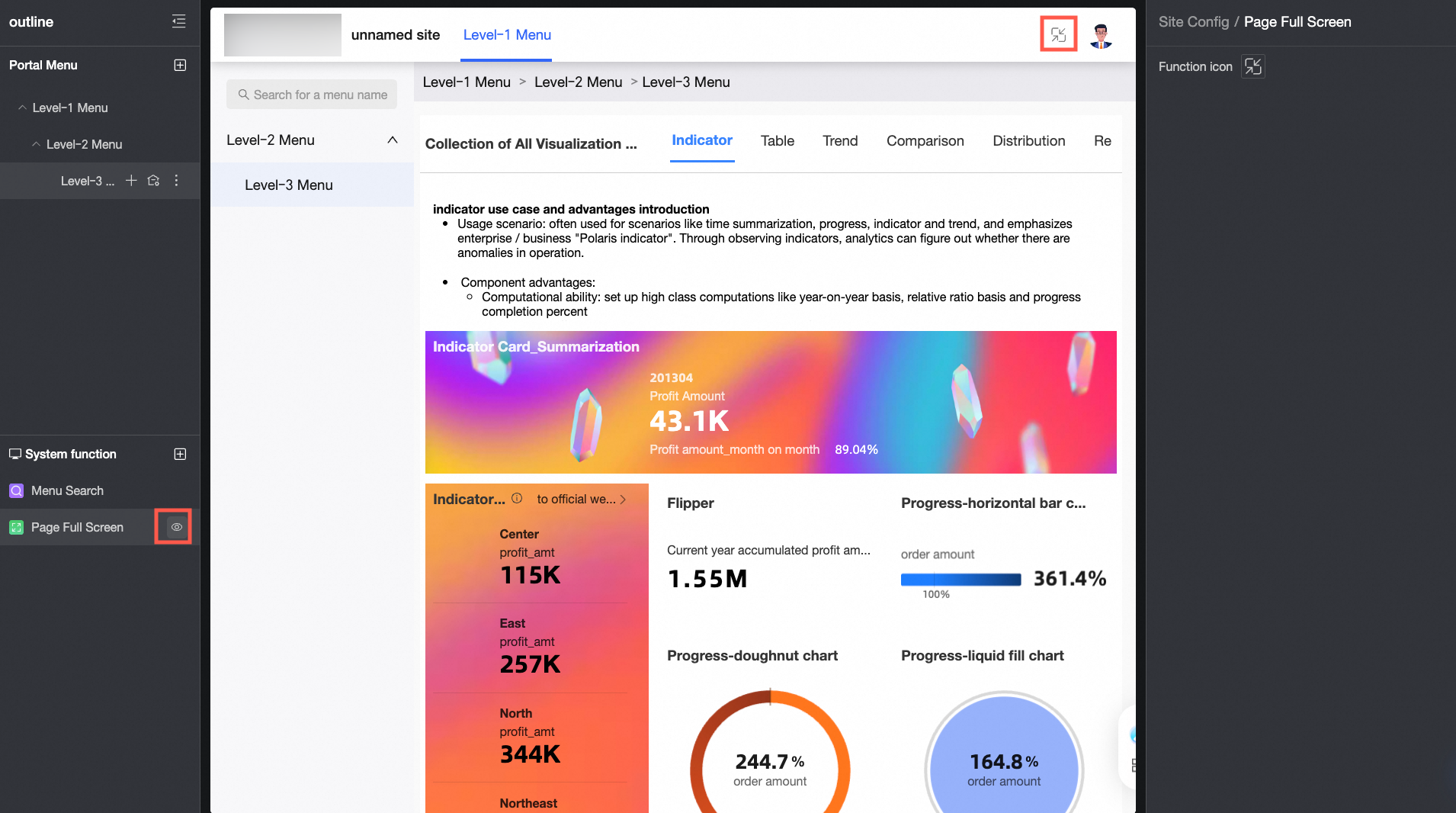Image resolution: width=1456 pixels, height=813 pixels.
Task: Click the 43.1K profit amount value
Action: click(x=689, y=421)
